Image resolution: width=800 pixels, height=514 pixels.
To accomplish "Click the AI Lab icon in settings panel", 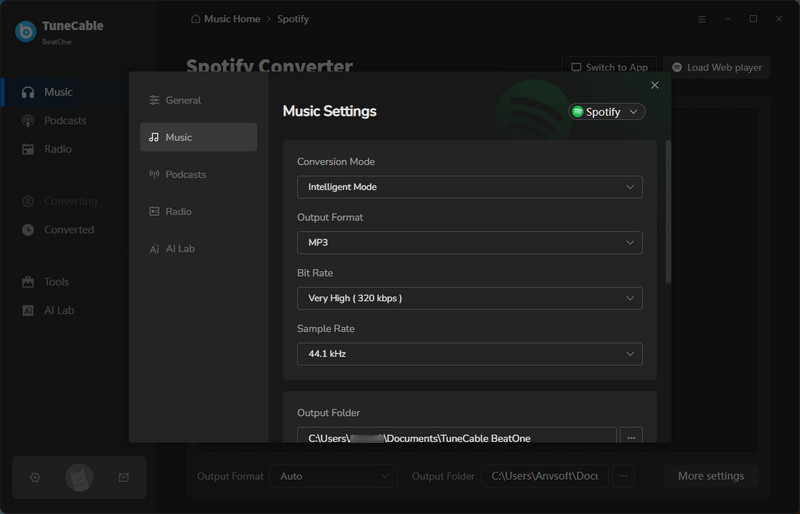I will [154, 249].
